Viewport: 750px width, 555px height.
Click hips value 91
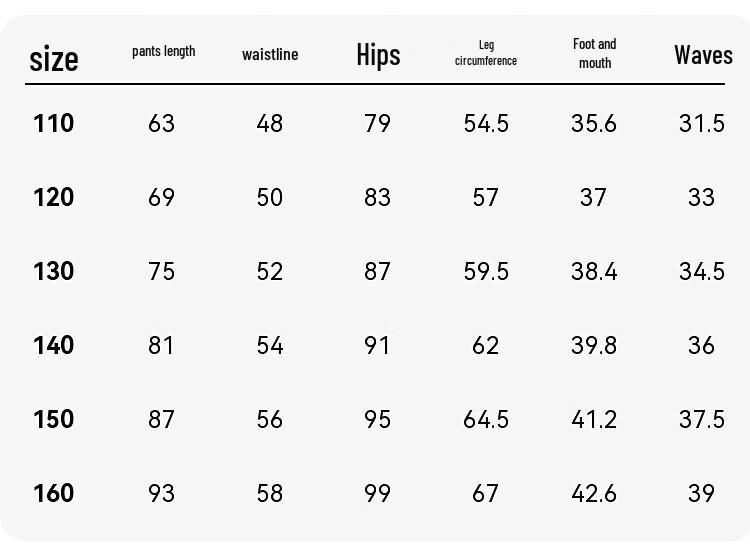click(x=377, y=345)
